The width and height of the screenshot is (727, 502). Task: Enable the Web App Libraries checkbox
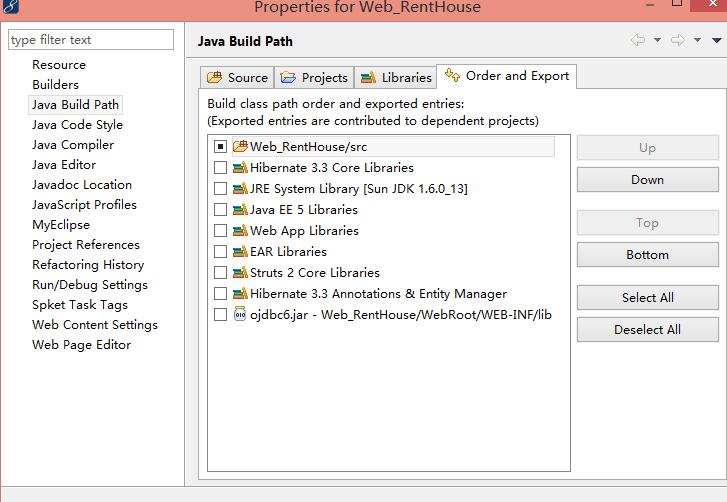point(220,230)
